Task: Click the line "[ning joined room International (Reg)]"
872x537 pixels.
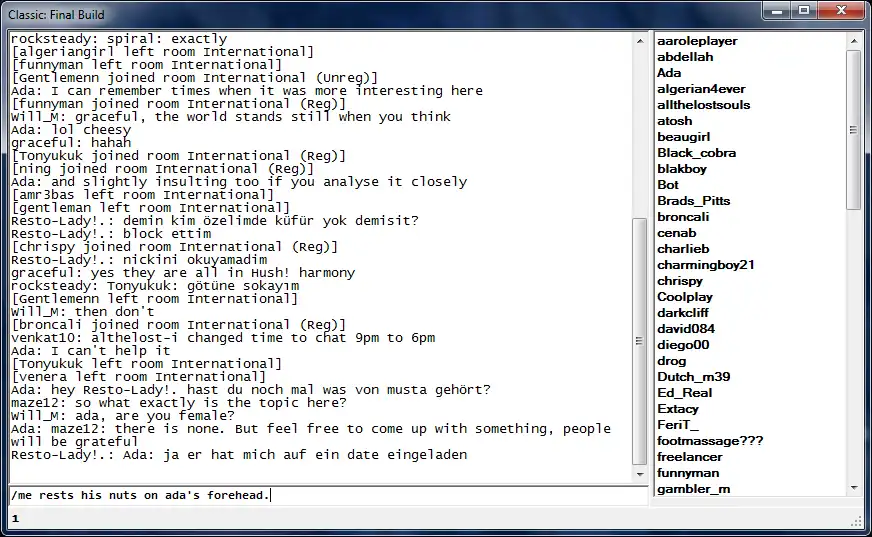Action: point(162,169)
